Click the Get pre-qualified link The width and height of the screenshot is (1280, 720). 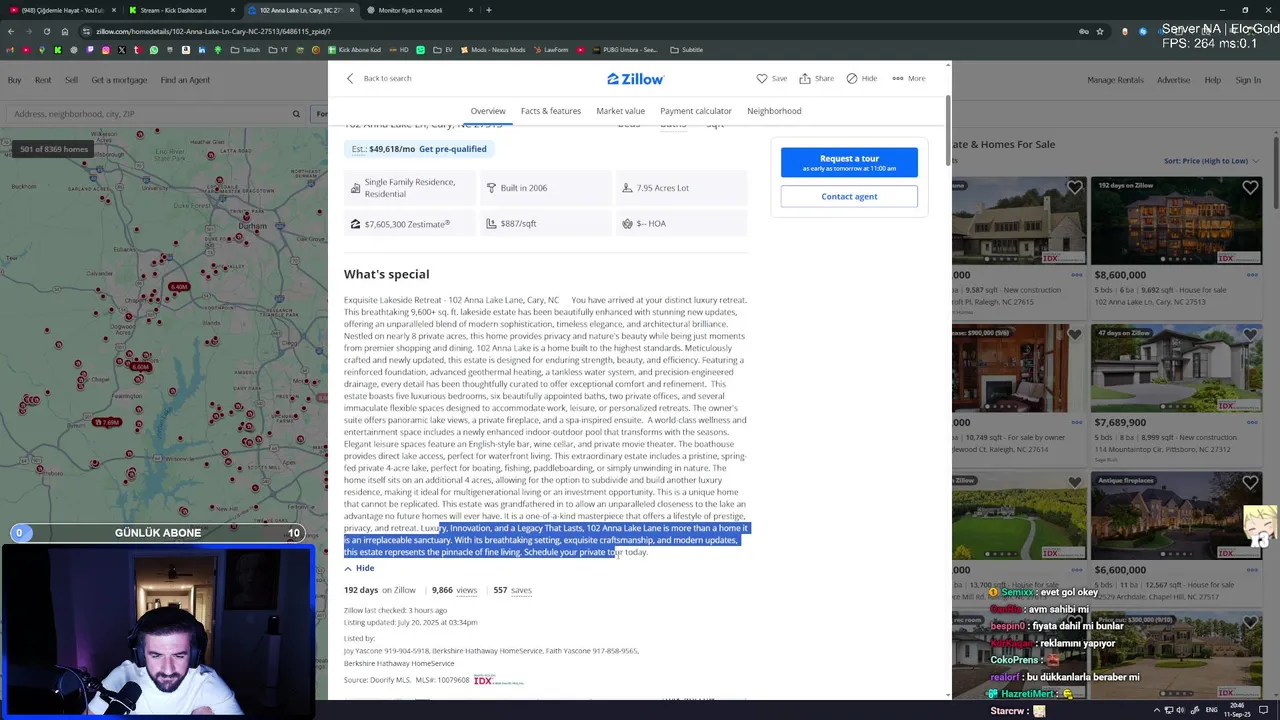[x=453, y=149]
